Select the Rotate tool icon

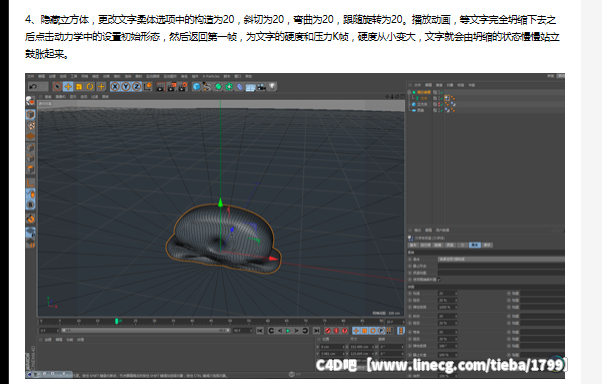click(90, 87)
